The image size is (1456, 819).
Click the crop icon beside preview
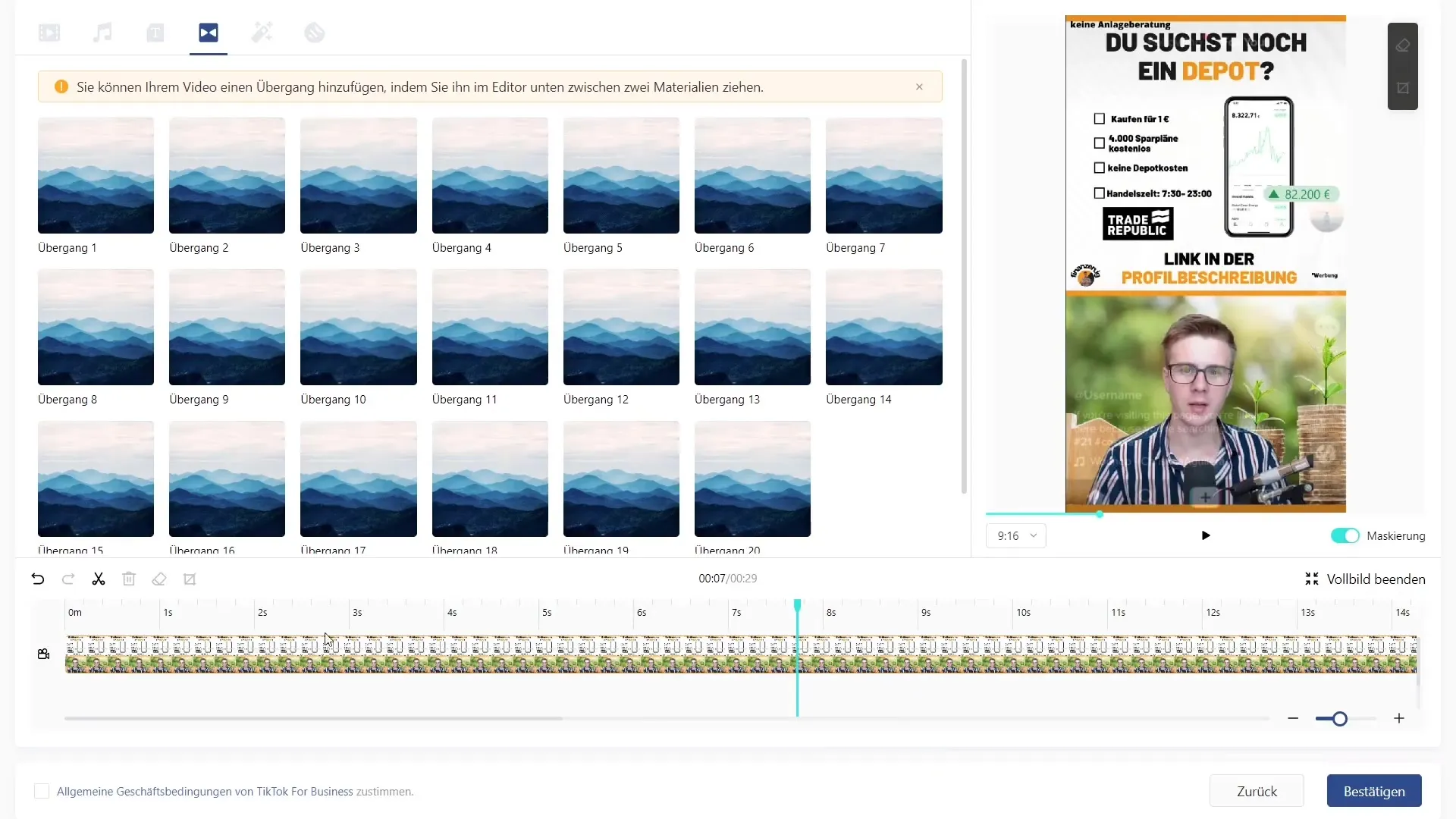pyautogui.click(x=1403, y=88)
